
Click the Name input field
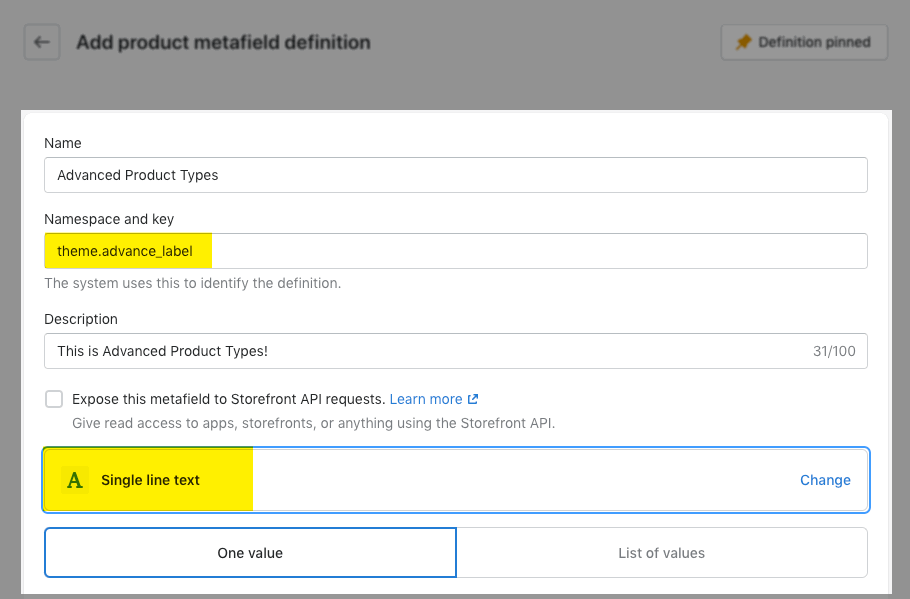point(456,175)
